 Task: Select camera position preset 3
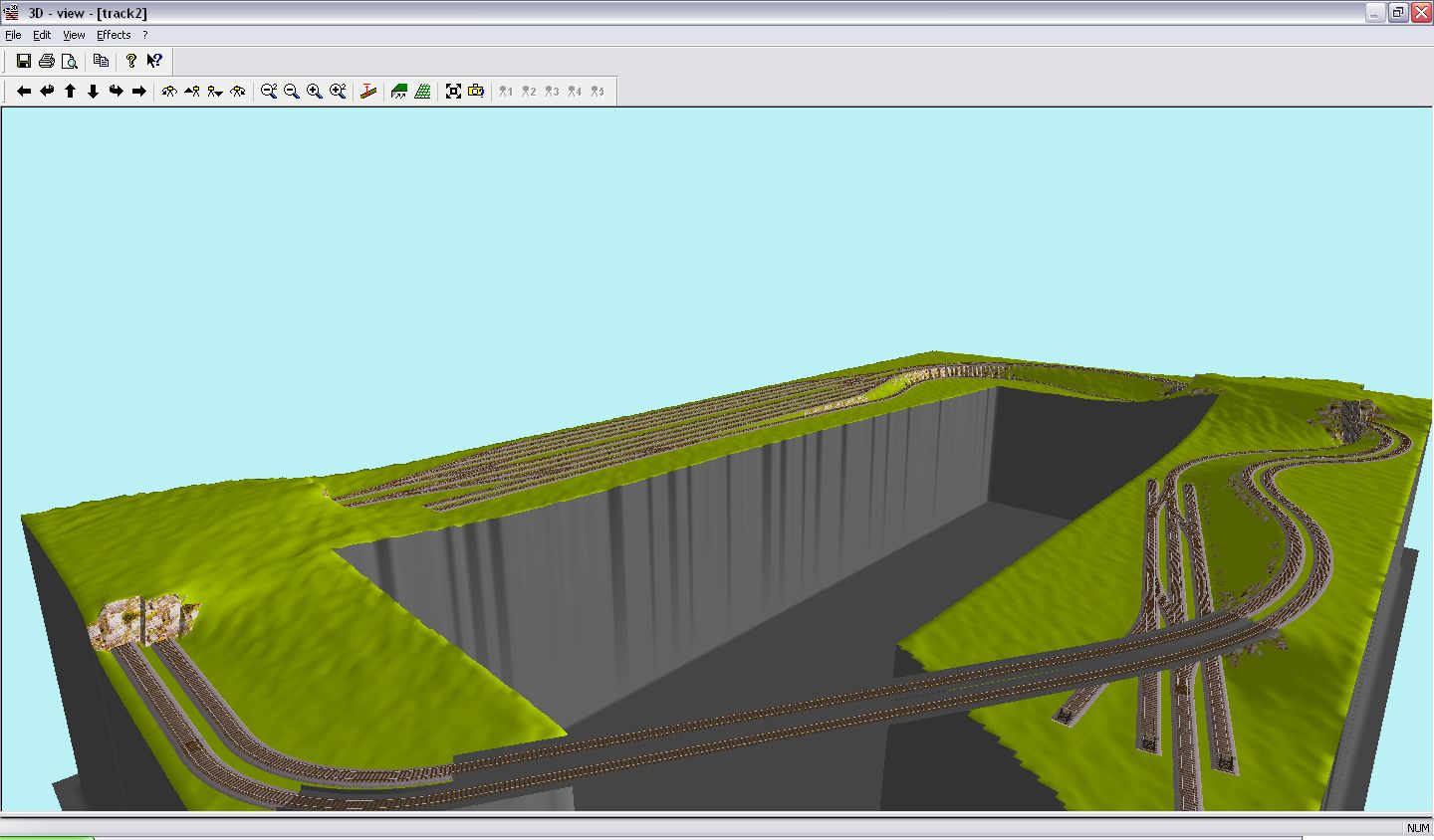(552, 92)
